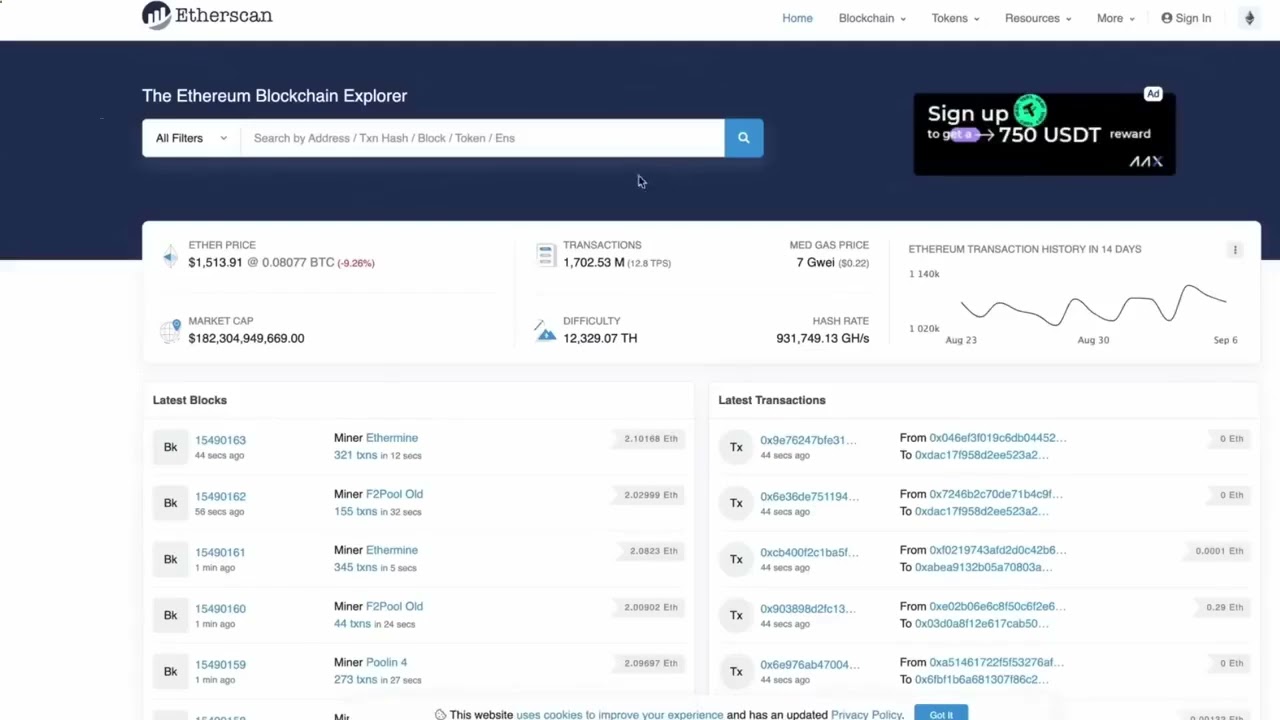
Task: Click the Tx icon of the first transaction
Action: tap(736, 447)
